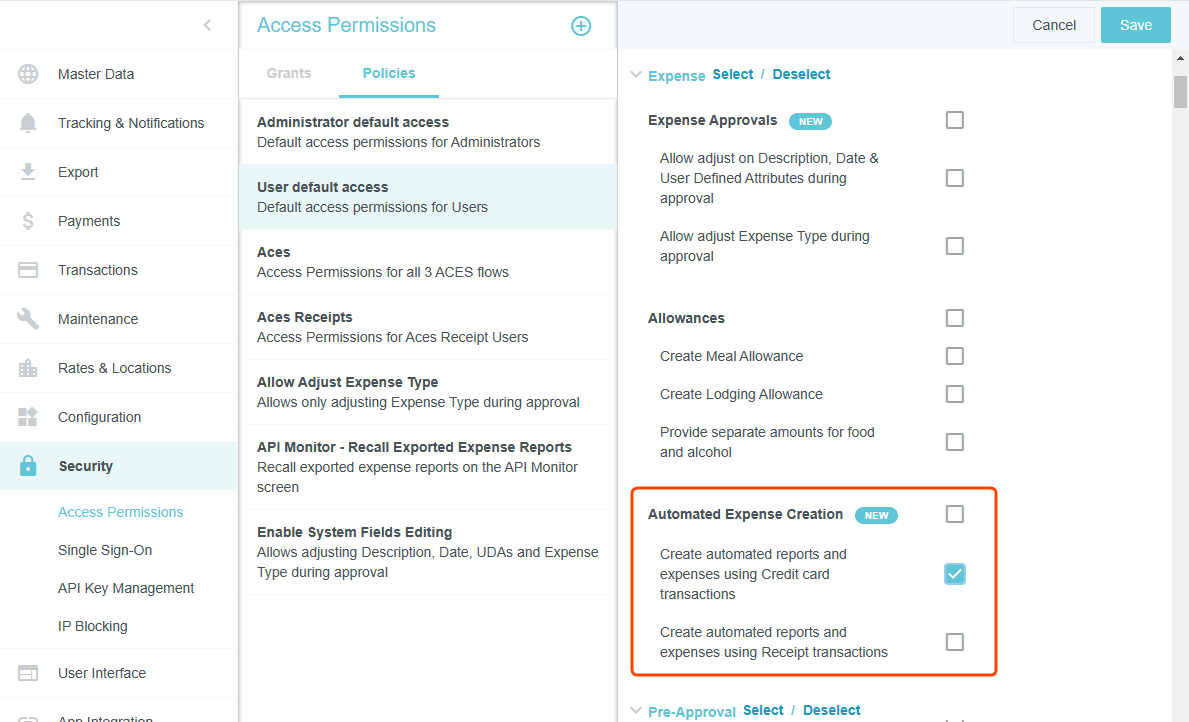Viewport: 1189px width, 722px height.
Task: Collapse the left sidebar with chevron
Action: tap(207, 25)
